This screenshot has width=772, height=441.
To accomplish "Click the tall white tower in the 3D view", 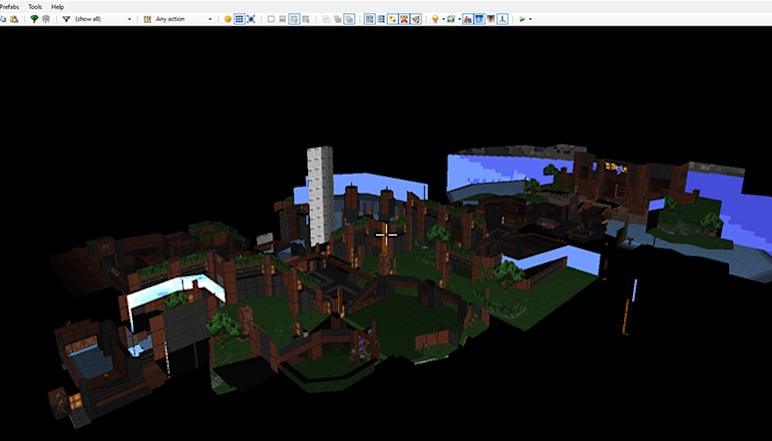I will pos(320,195).
